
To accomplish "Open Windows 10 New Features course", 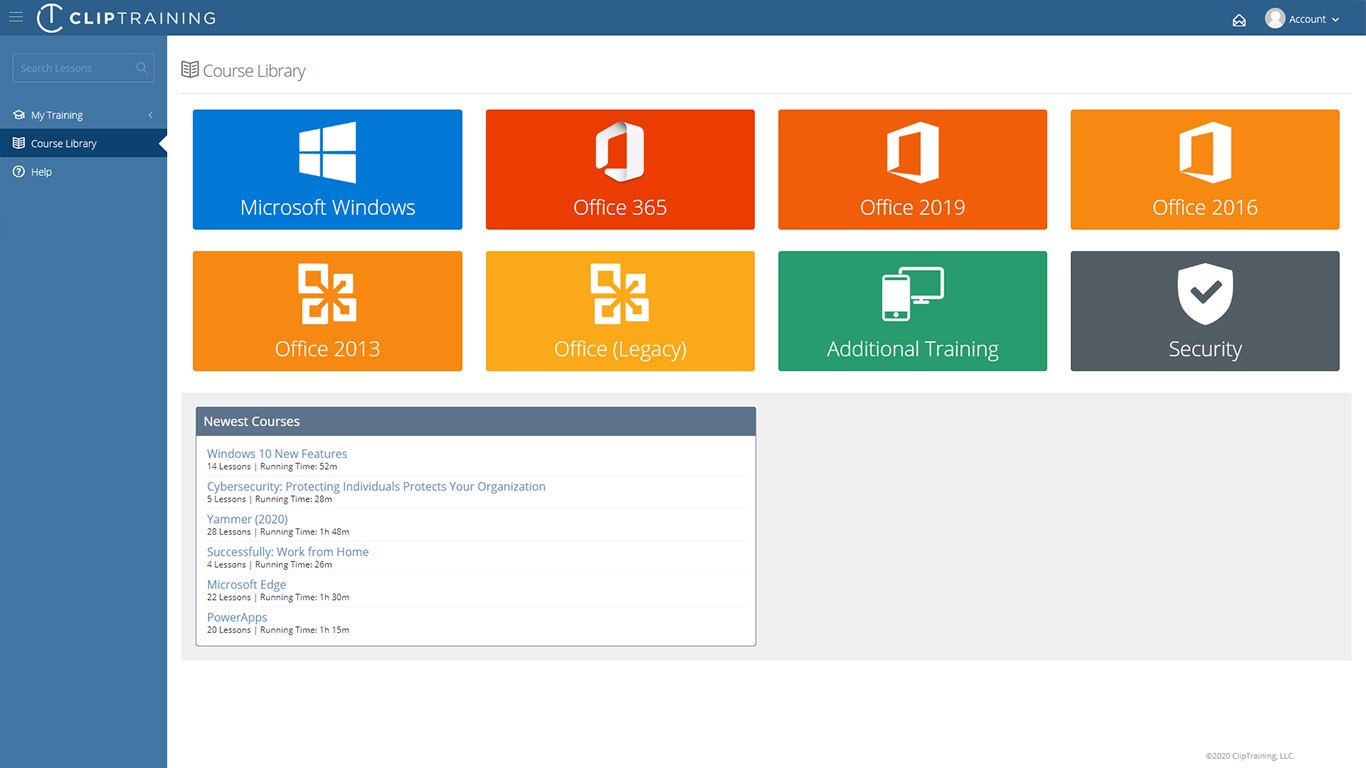I will (x=277, y=454).
